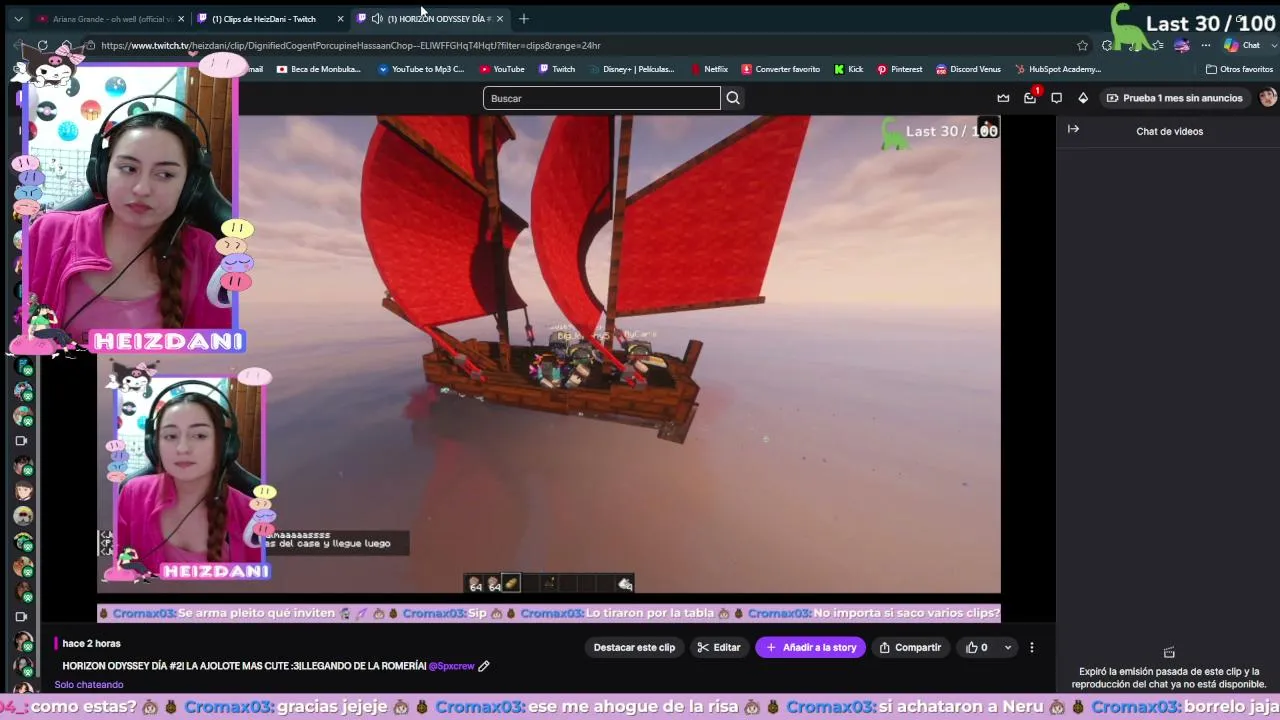Viewport: 1280px width, 720px height.
Task: Click the magnifying glass search button
Action: coord(733,98)
